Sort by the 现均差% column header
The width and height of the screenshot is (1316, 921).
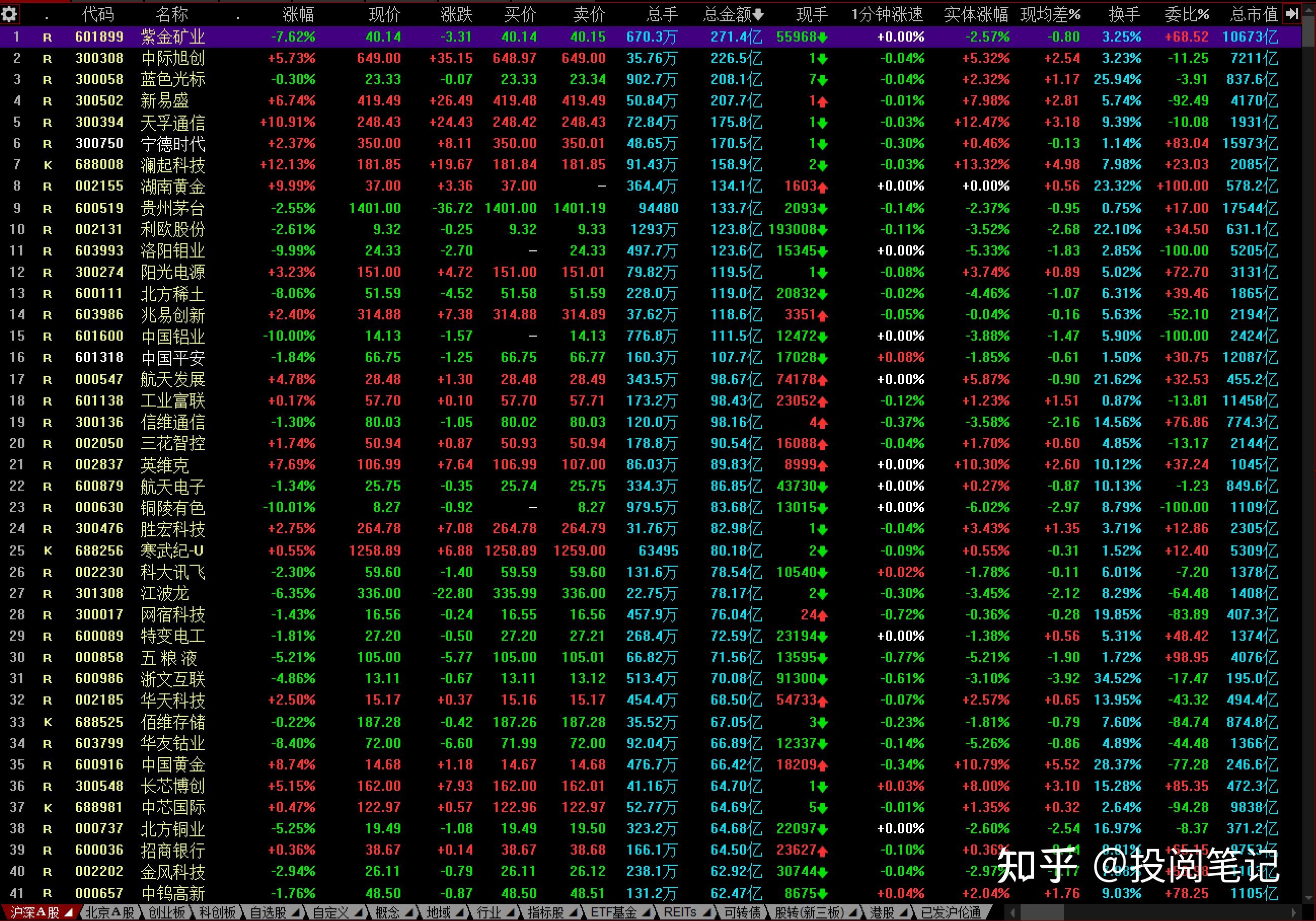pos(1050,14)
